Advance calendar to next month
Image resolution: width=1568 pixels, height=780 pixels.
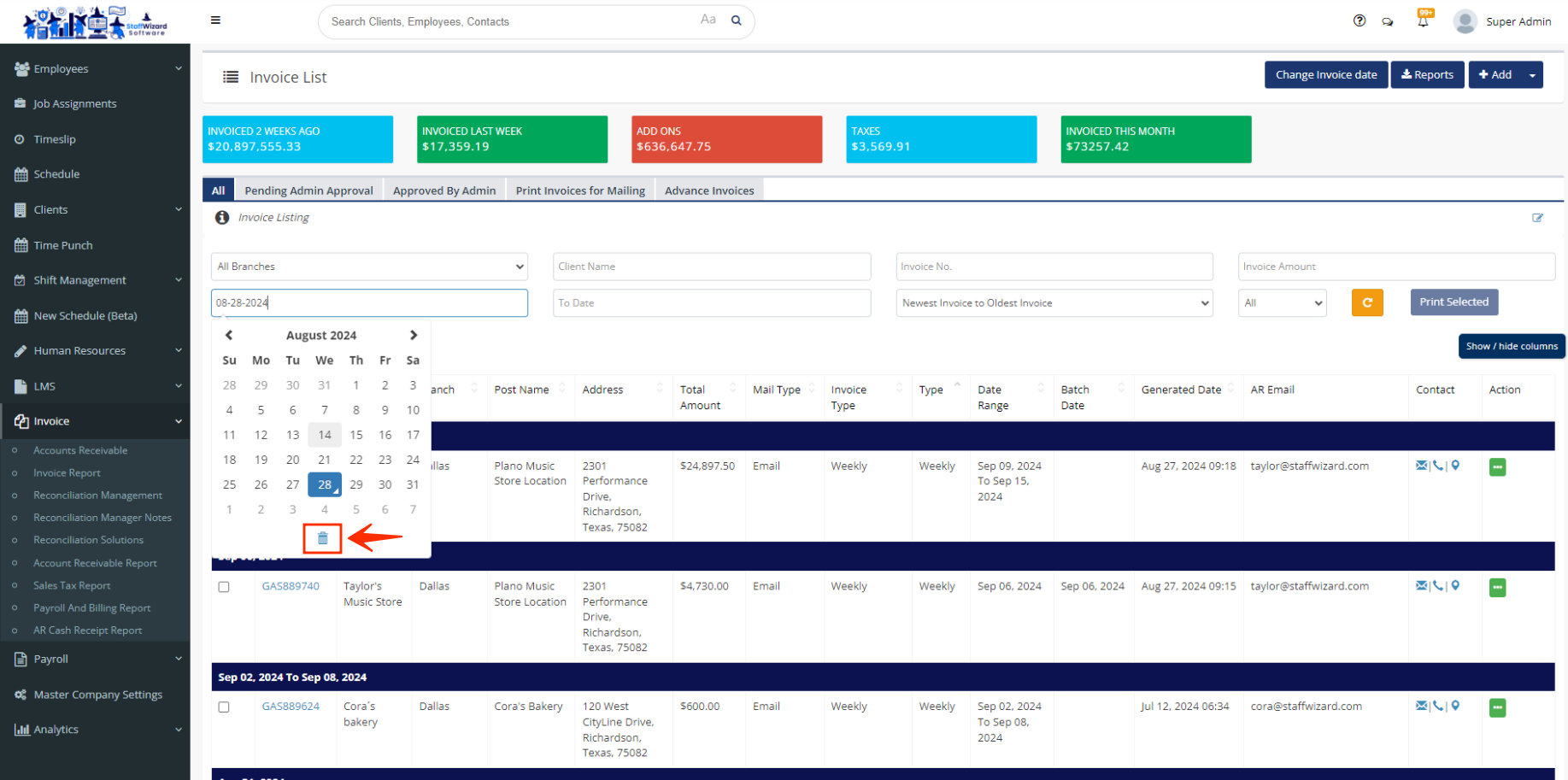(x=414, y=335)
